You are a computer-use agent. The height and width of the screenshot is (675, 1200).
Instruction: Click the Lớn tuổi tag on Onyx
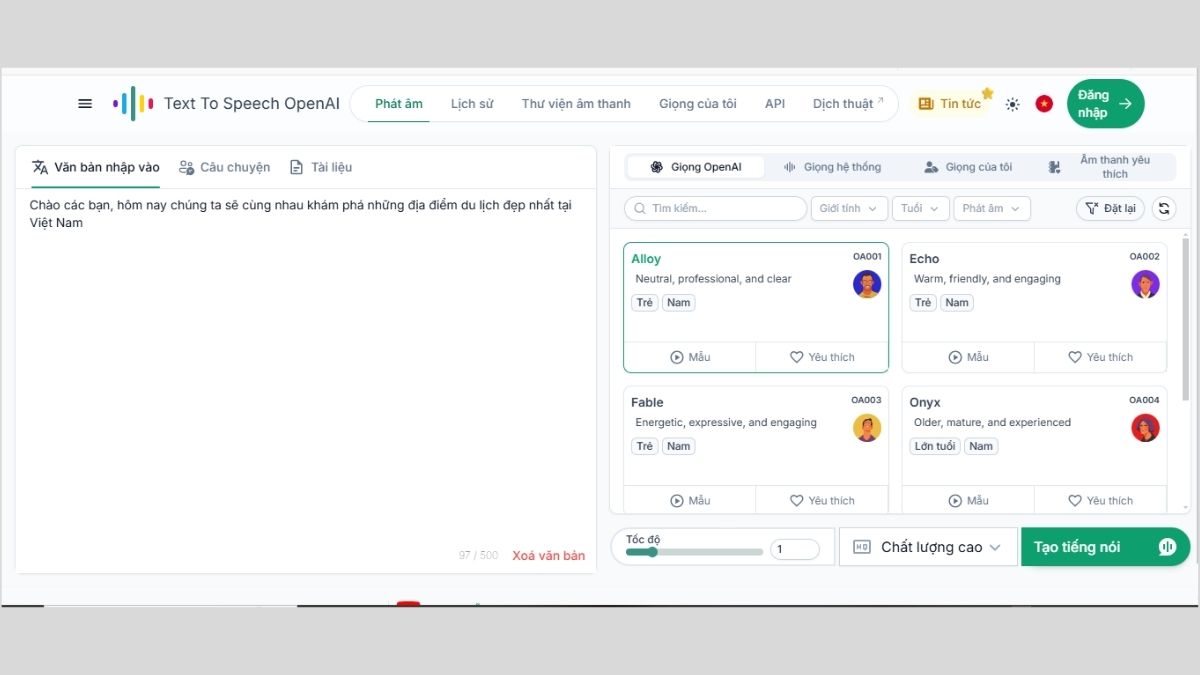click(935, 446)
